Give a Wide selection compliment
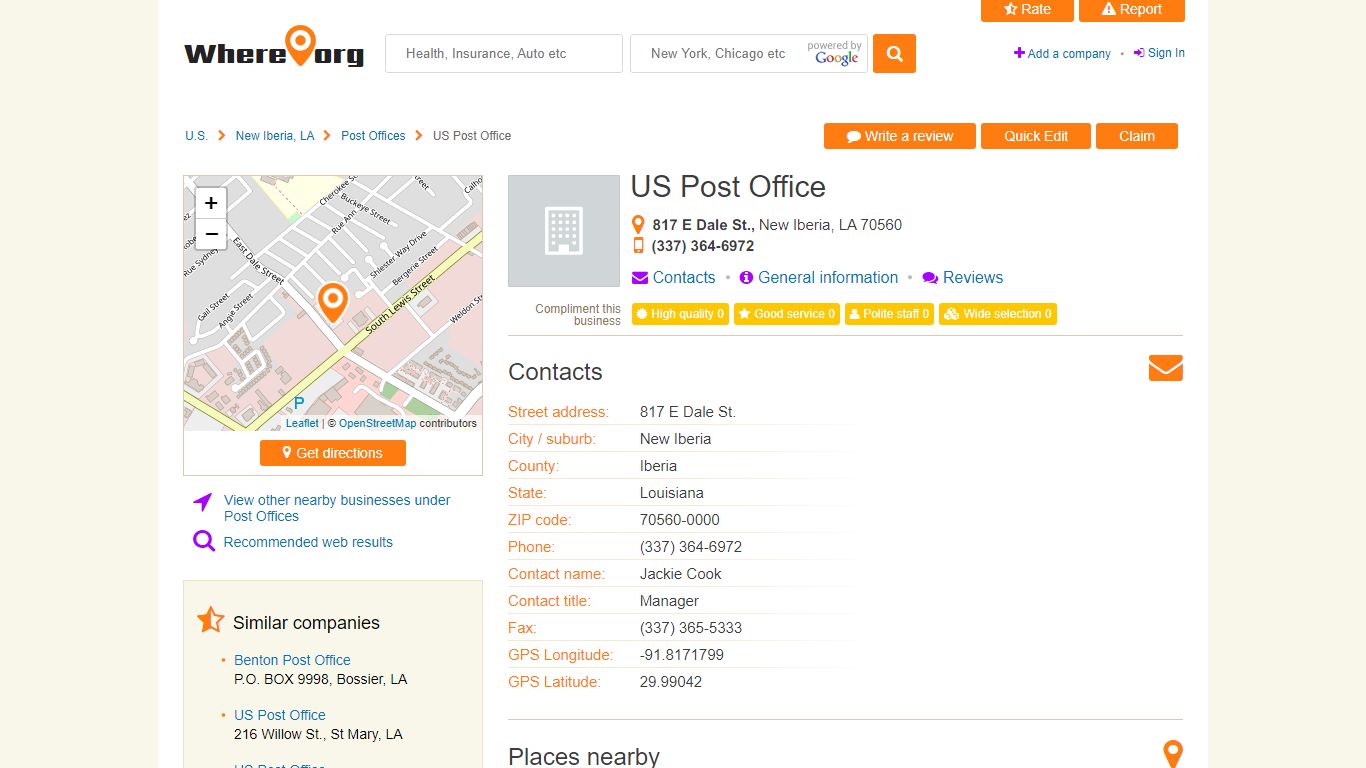 [998, 314]
